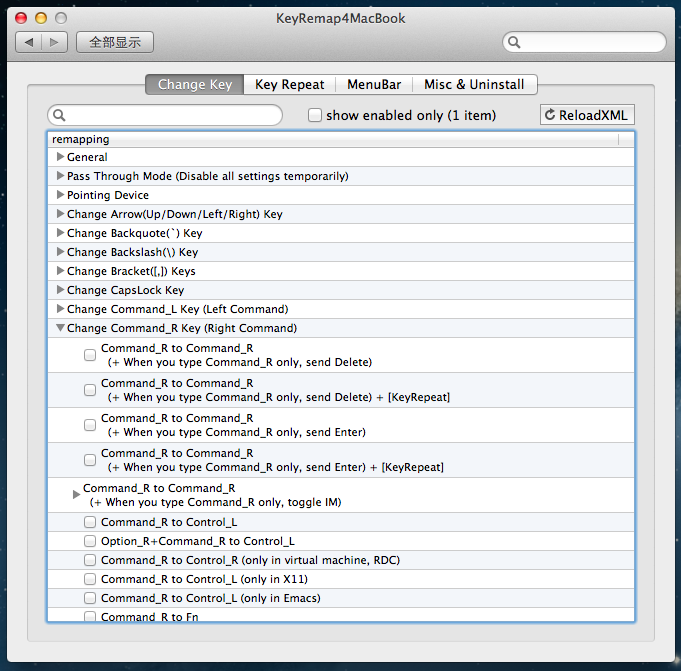Click the magnifier icon in toolbar search
Image resolution: width=681 pixels, height=671 pixels.
514,42
